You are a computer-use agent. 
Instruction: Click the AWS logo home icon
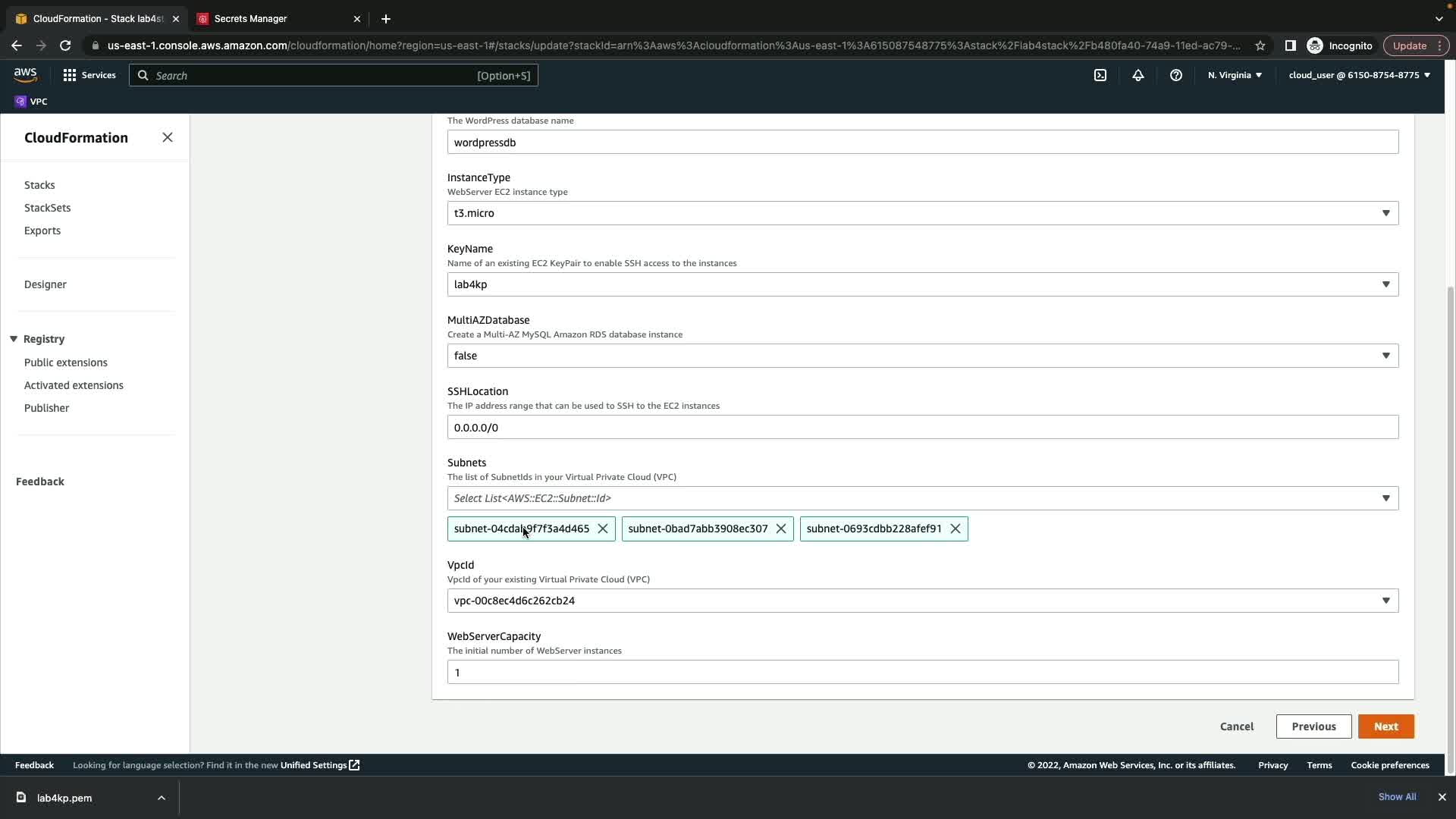[x=25, y=74]
